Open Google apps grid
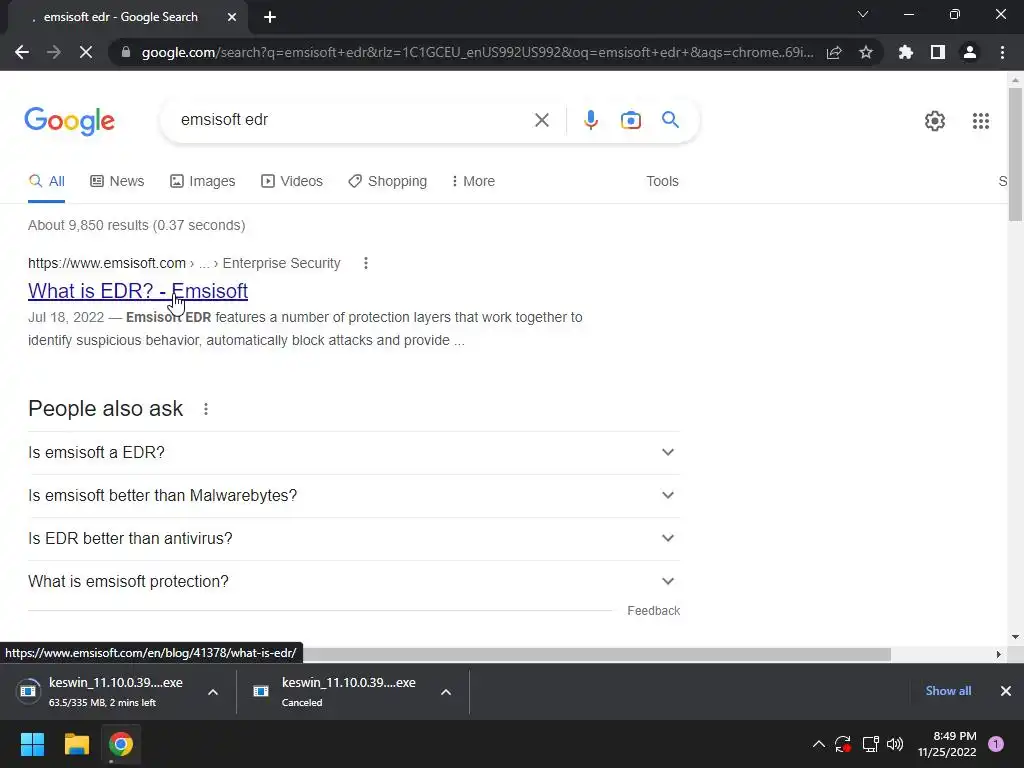The image size is (1024, 768). pyautogui.click(x=980, y=121)
